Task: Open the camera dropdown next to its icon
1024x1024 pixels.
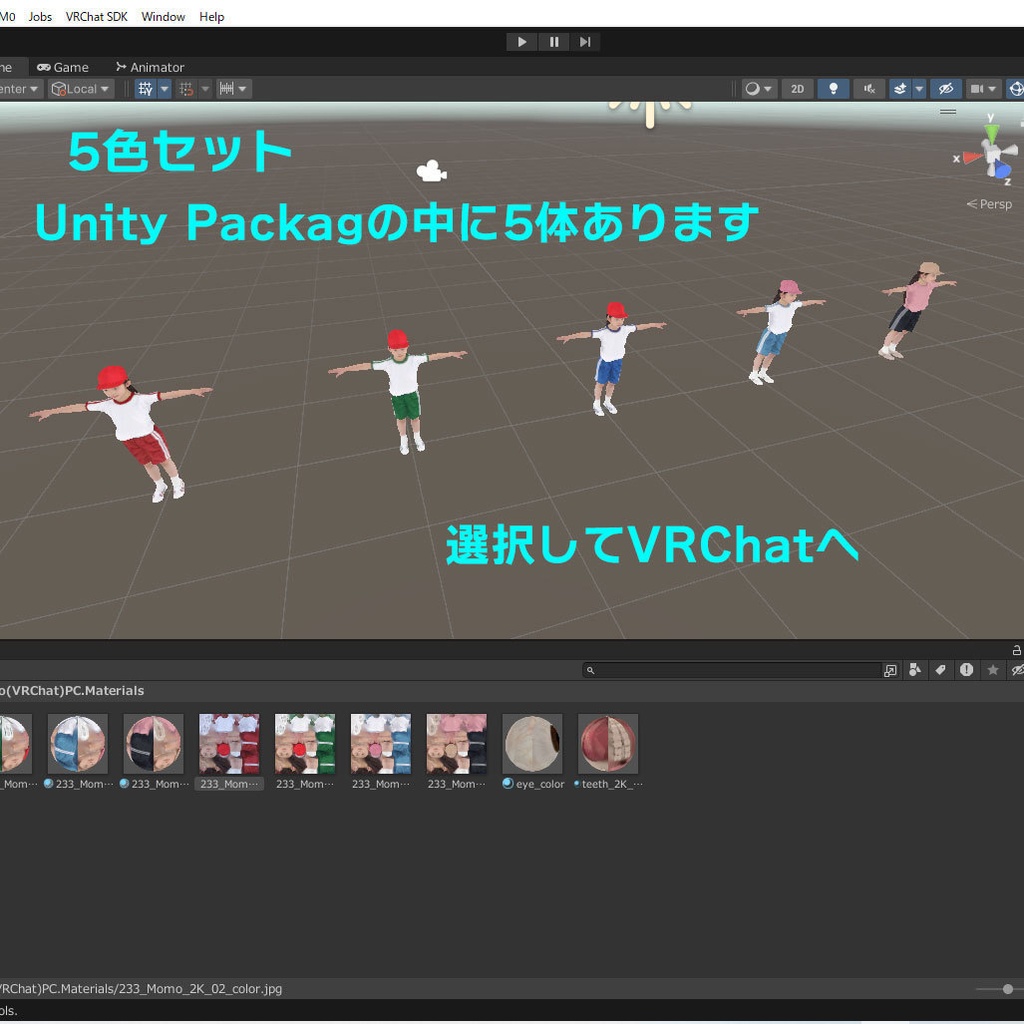Action: 990,89
